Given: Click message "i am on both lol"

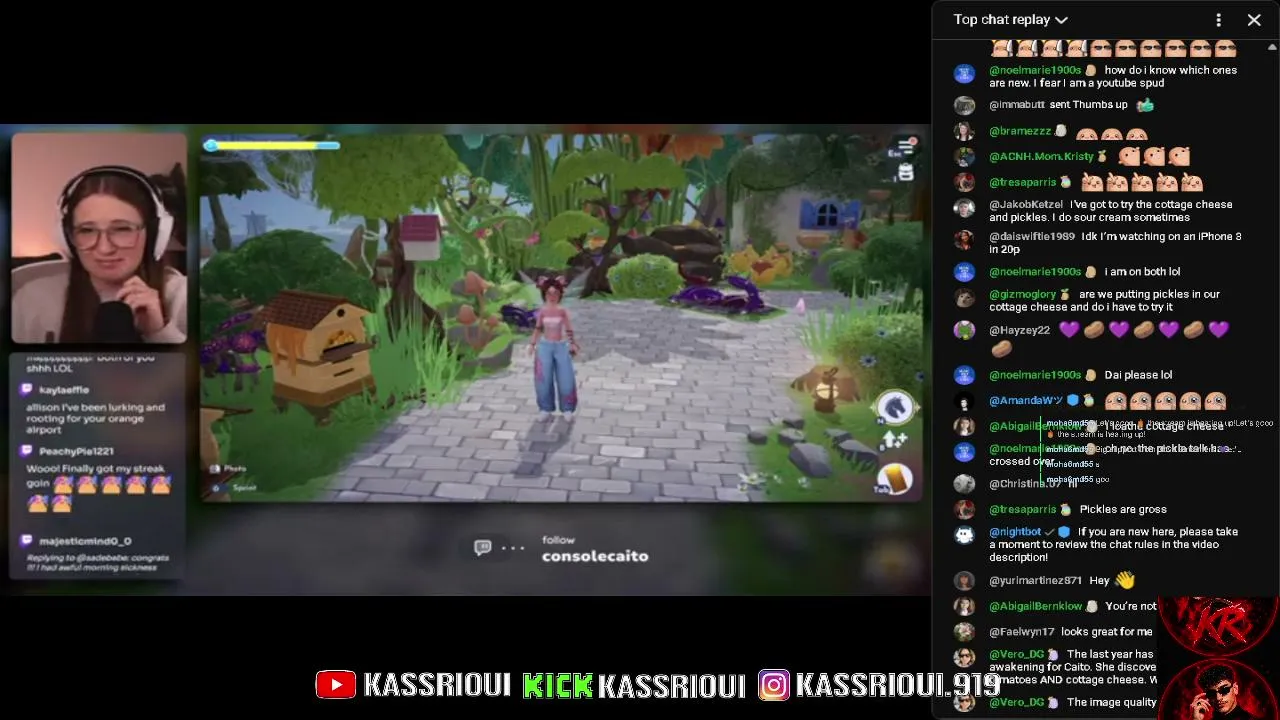Looking at the screenshot, I should click(x=1142, y=272).
